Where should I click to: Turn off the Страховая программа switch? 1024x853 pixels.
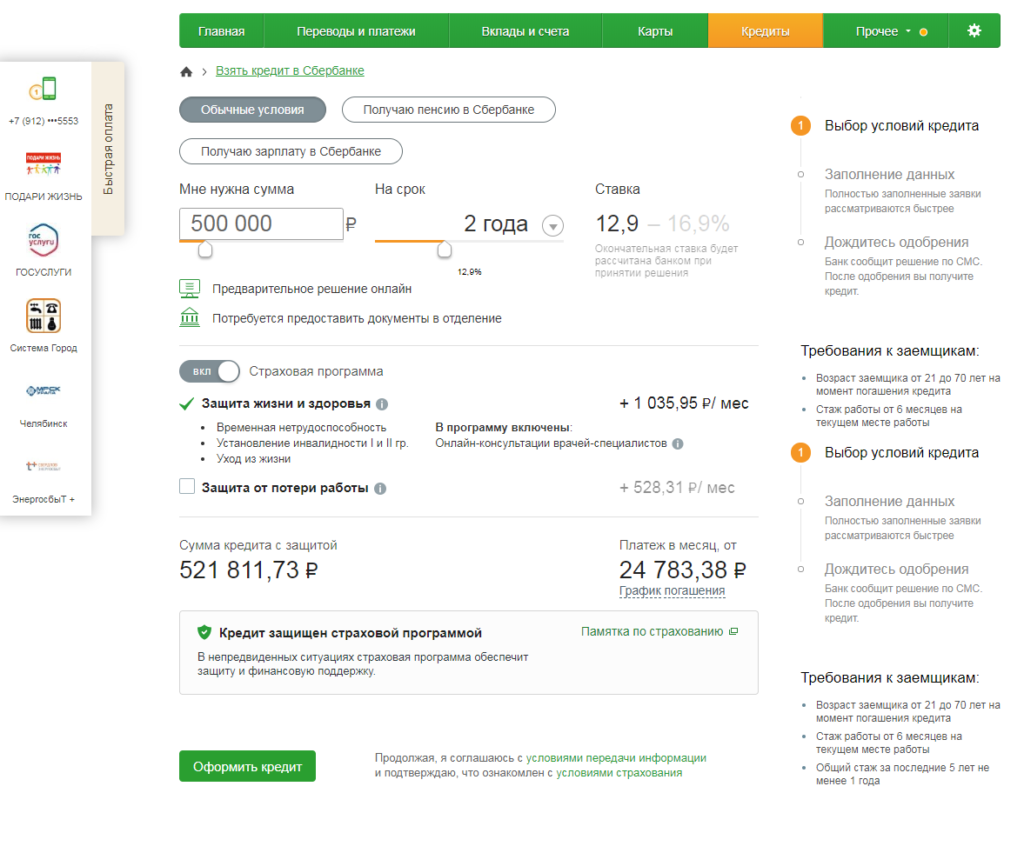210,371
